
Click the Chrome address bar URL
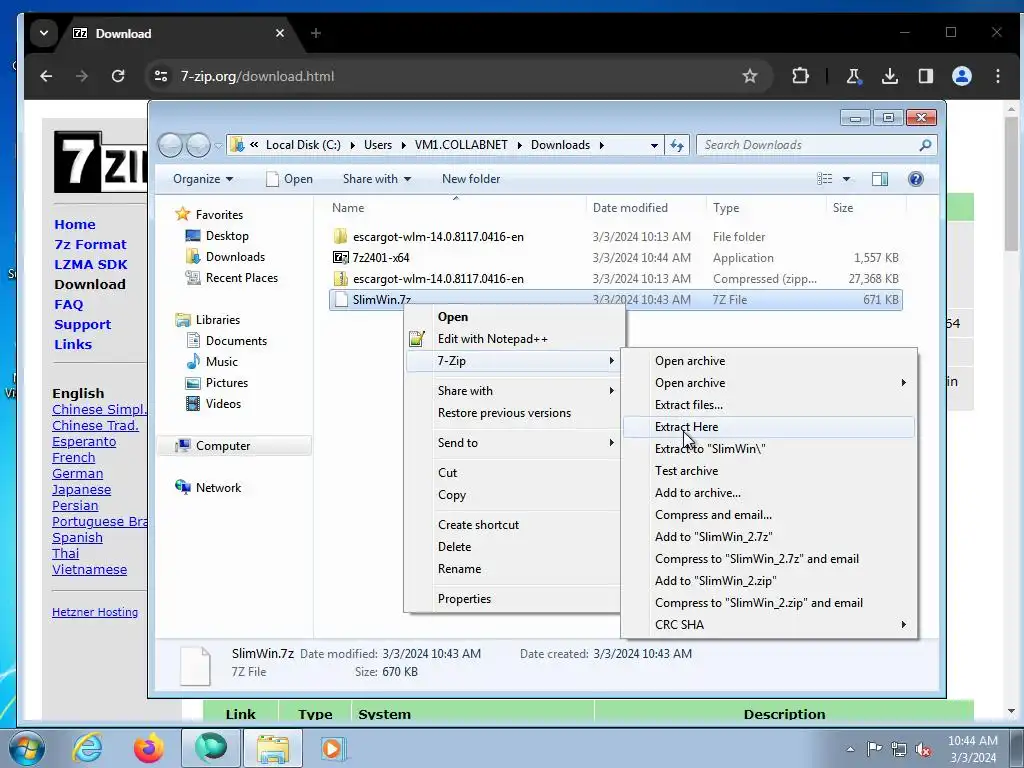tap(257, 76)
